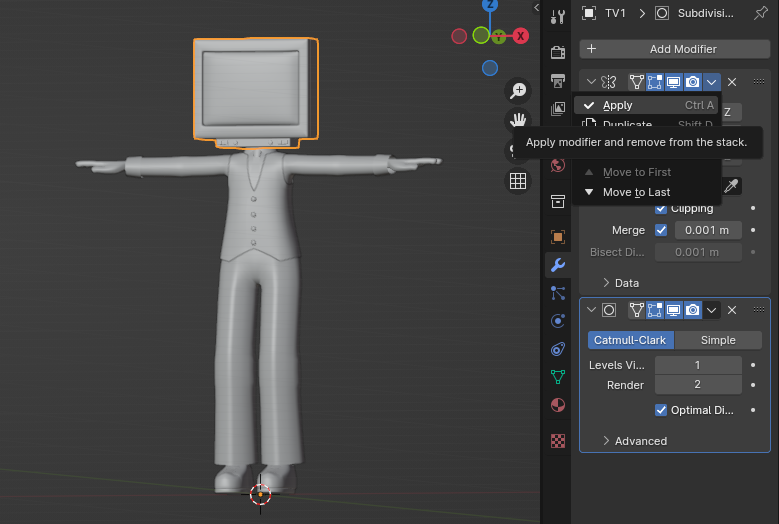Close the Mirror modifier options dropdown arrow
This screenshot has width=779, height=524.
coord(711,82)
